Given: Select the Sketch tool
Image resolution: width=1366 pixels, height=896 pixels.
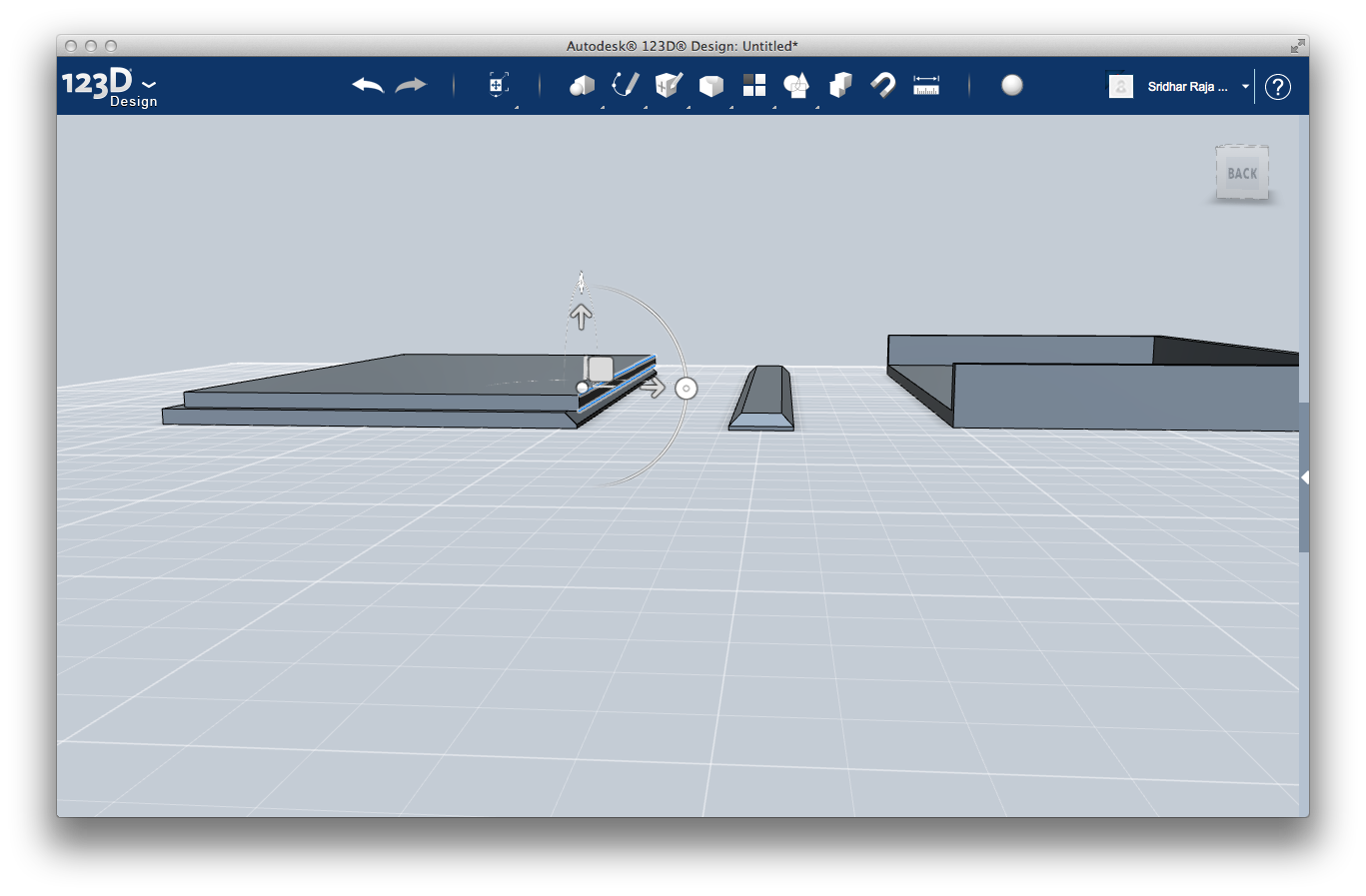Looking at the screenshot, I should [x=625, y=86].
